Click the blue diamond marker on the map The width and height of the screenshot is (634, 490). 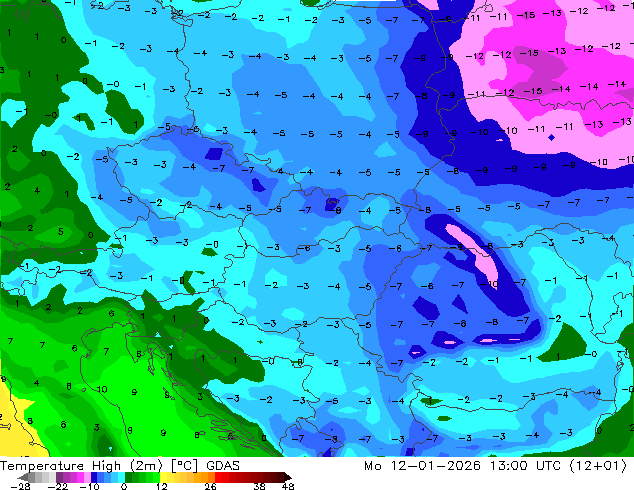click(552, 137)
